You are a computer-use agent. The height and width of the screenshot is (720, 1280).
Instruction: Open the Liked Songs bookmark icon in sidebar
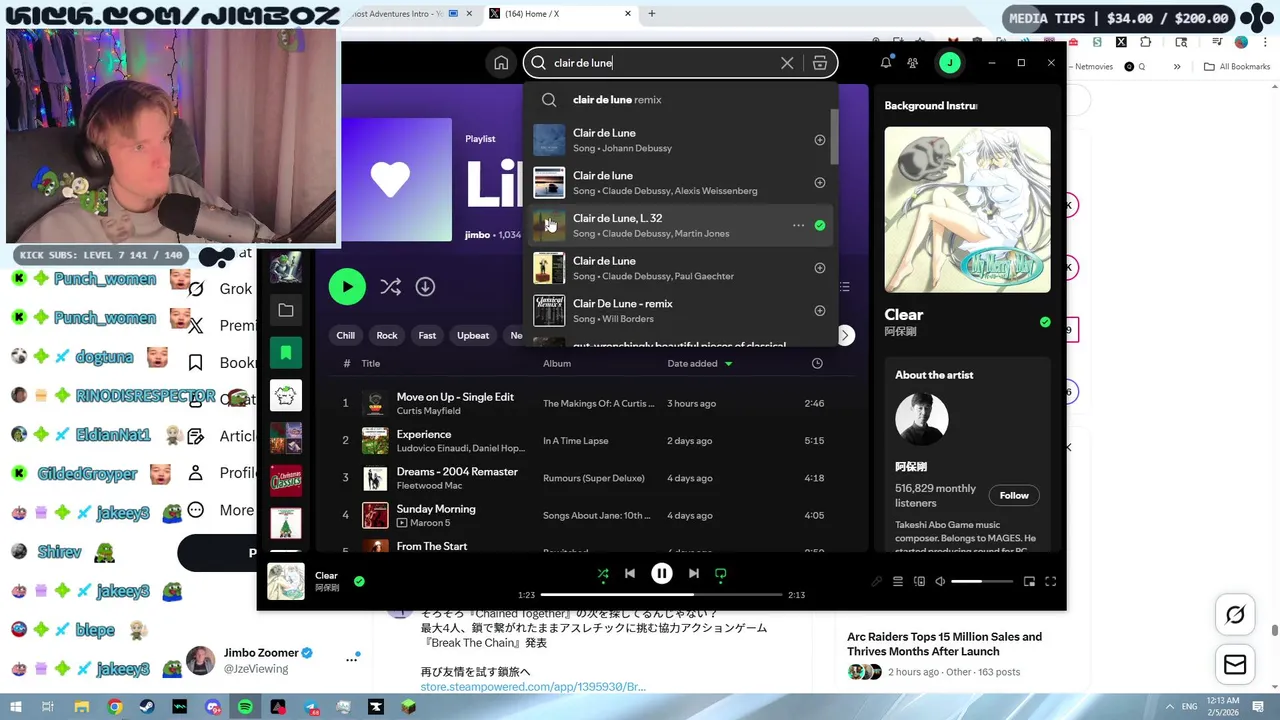pos(286,353)
